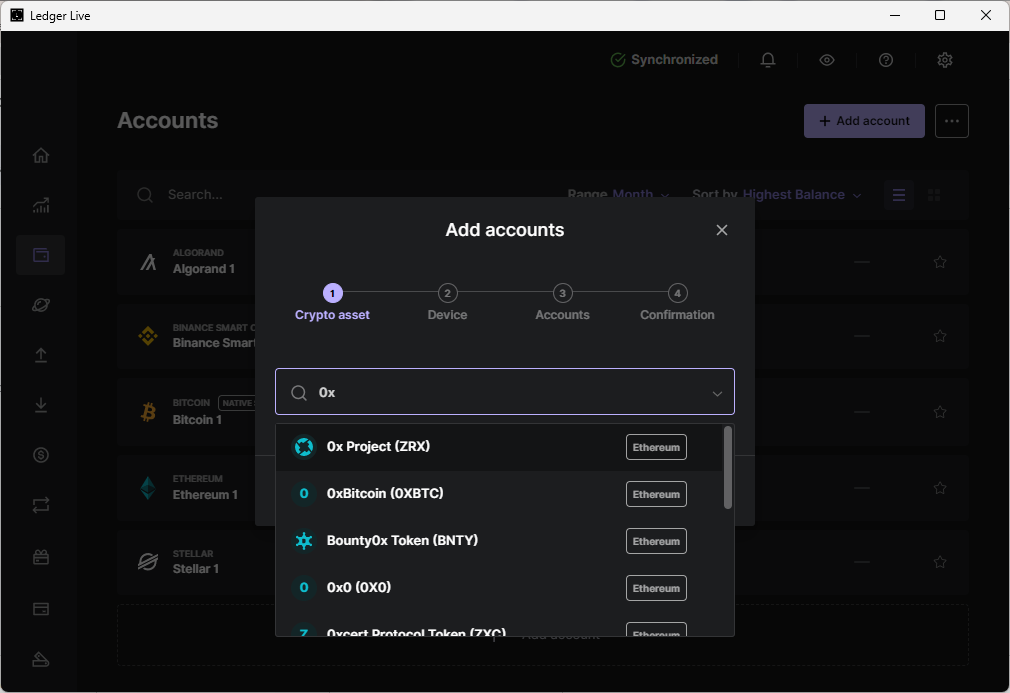Screen dimensions: 1010x693
Task: Star the Binance Smart Chain account
Action: pos(940,336)
